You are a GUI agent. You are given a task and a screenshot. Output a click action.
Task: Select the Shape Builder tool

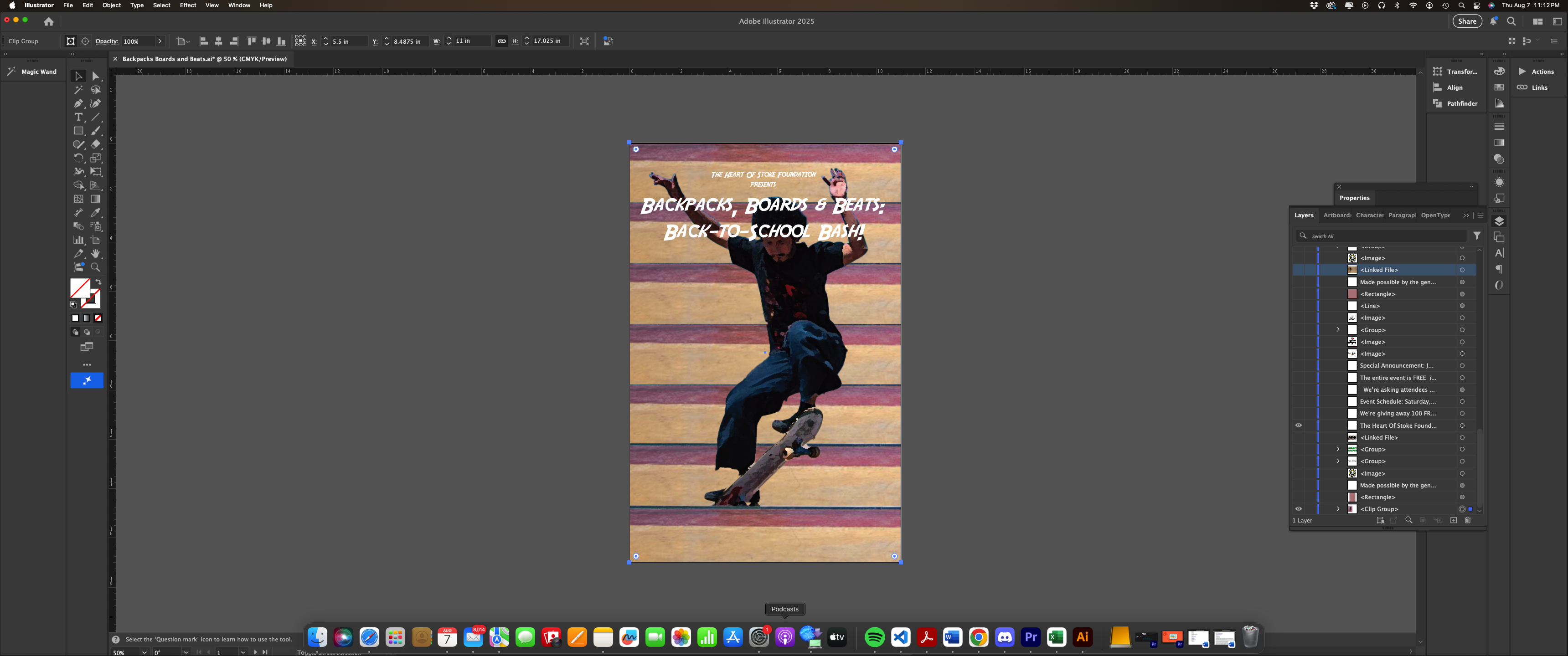[x=78, y=185]
